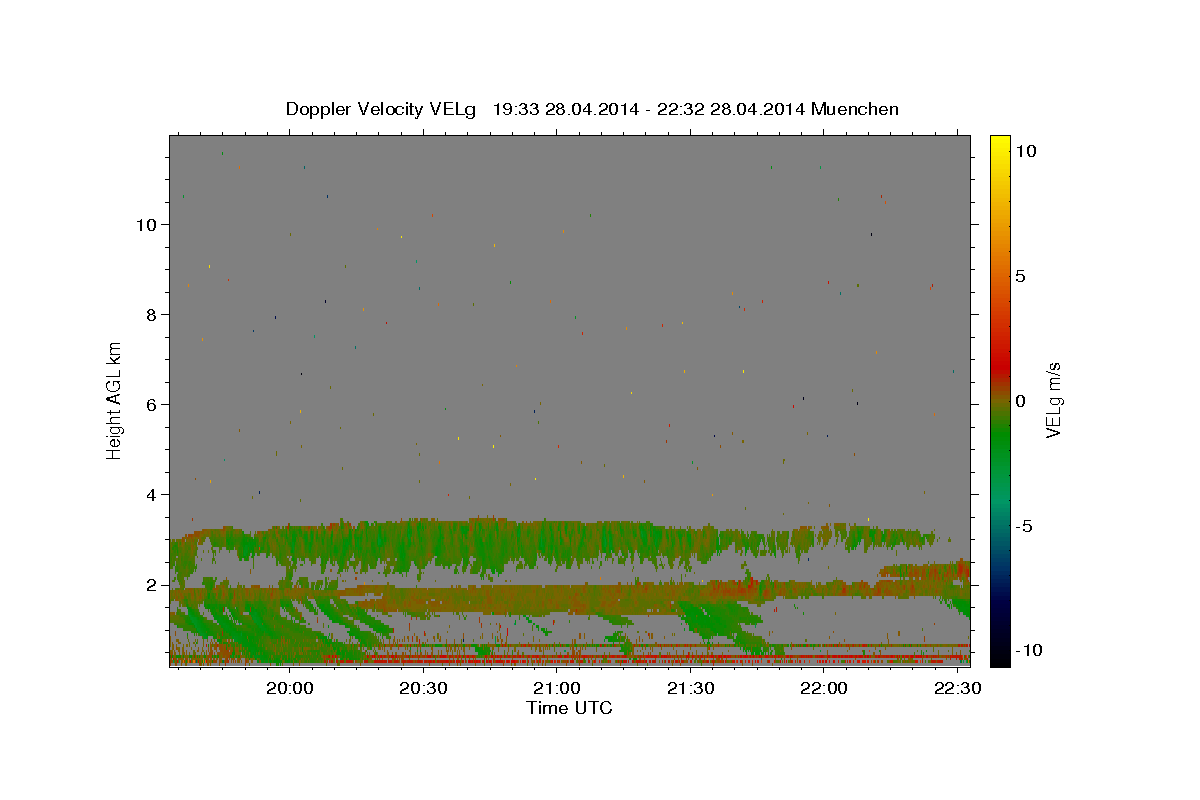Click the colorbar tick label 5
The width and height of the screenshot is (1200, 800).
(1020, 276)
